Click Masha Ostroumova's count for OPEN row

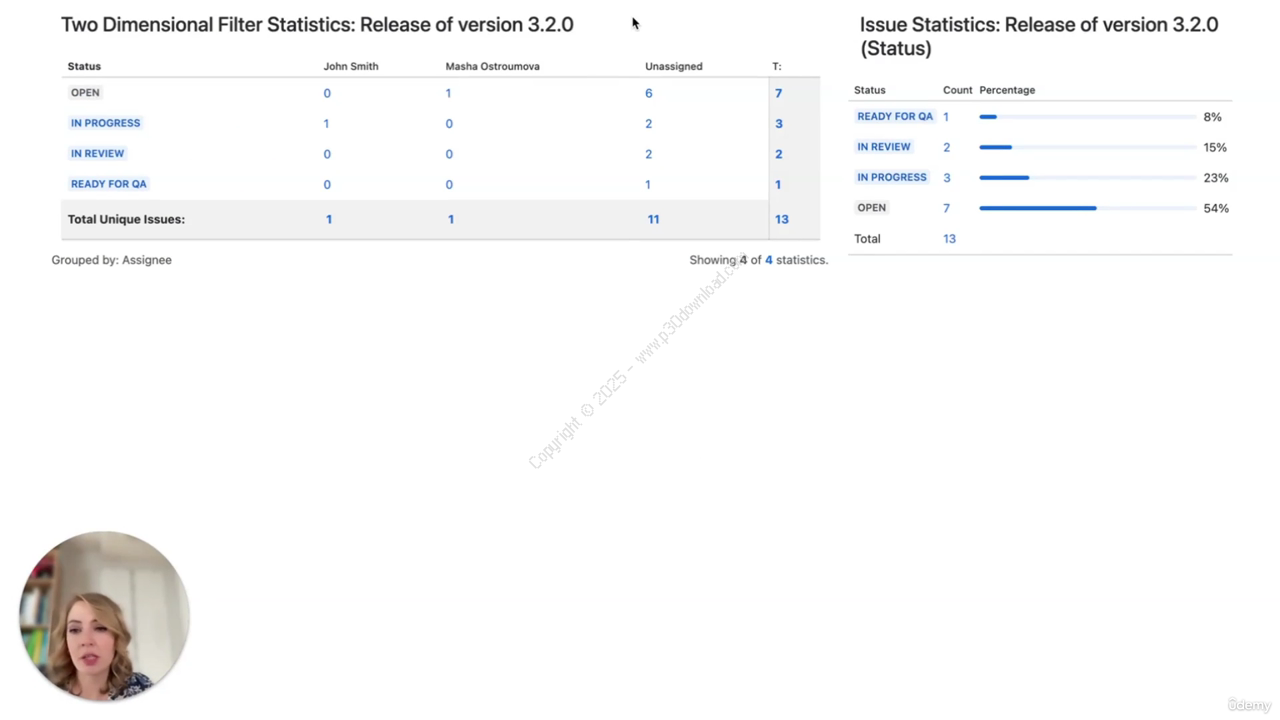point(448,93)
